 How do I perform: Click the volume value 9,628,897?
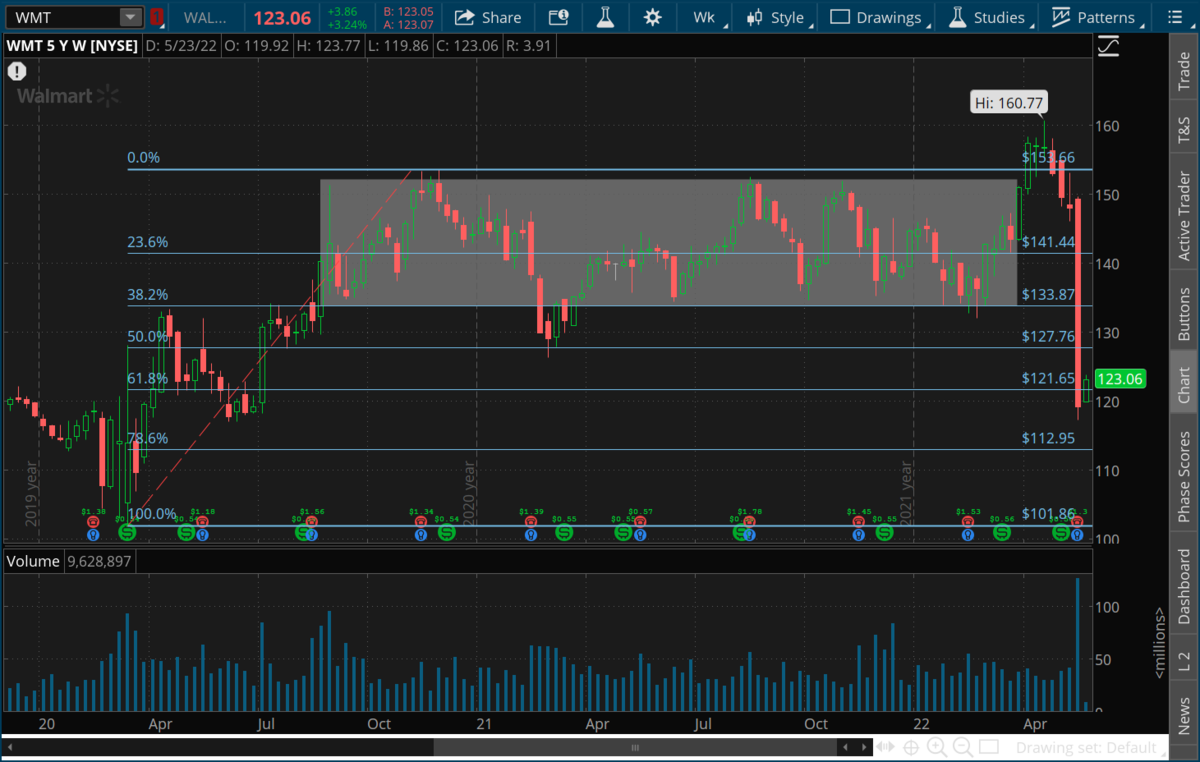tap(100, 561)
